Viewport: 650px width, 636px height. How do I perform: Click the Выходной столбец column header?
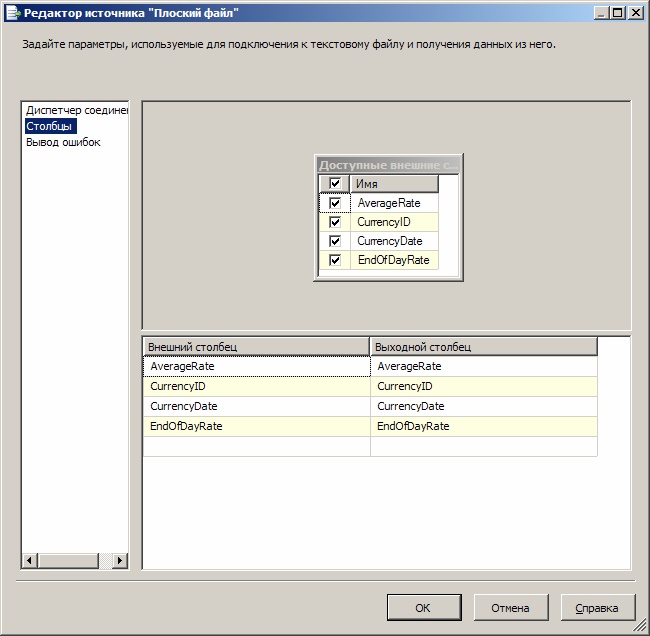point(484,347)
